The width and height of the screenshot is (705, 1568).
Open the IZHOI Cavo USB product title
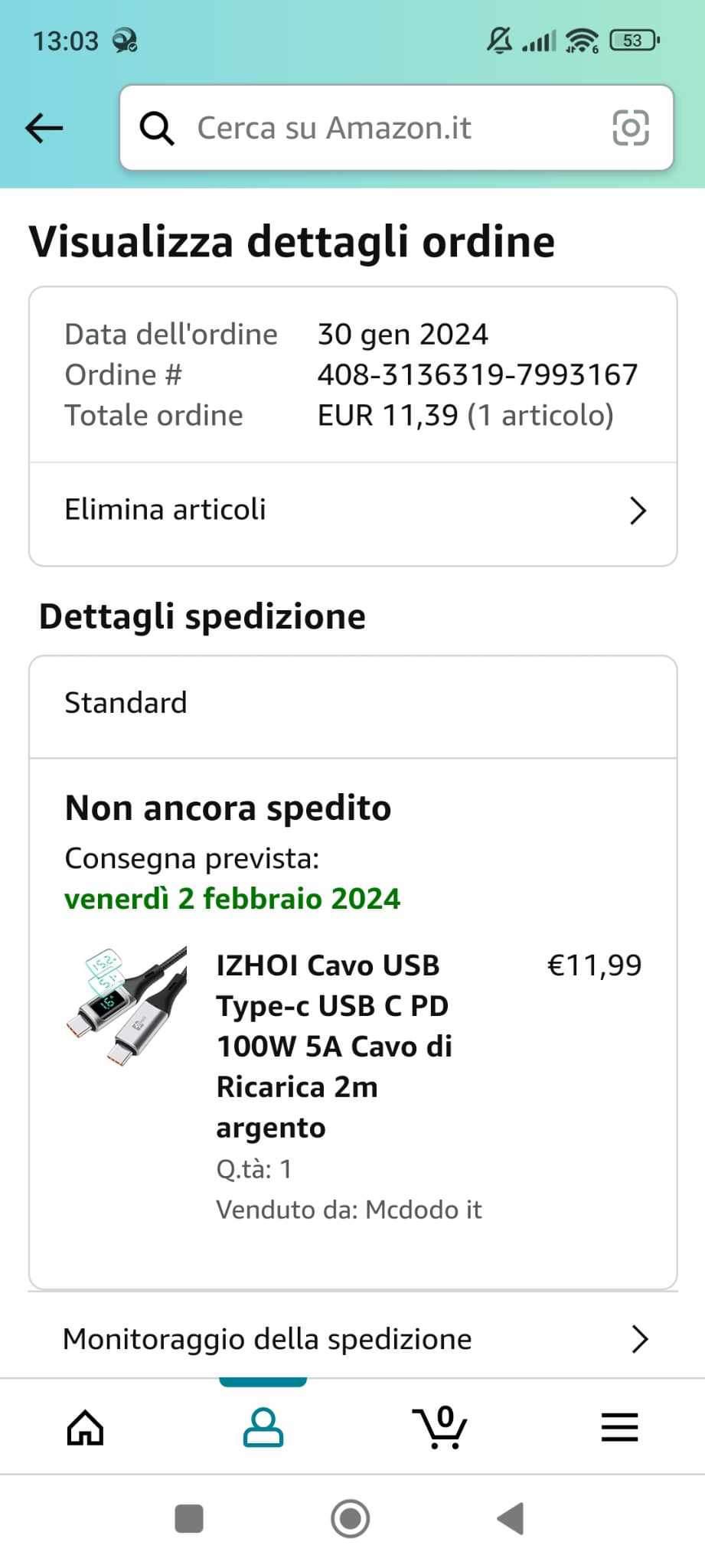[335, 1046]
